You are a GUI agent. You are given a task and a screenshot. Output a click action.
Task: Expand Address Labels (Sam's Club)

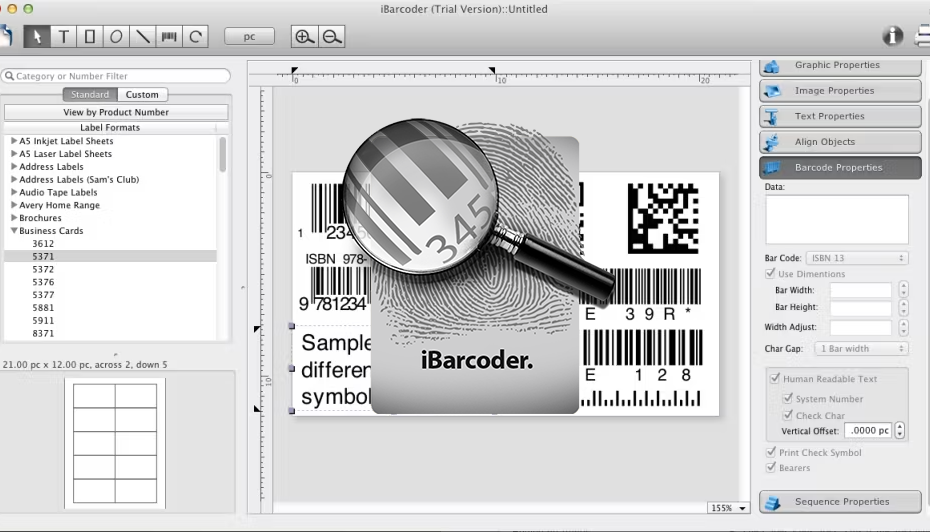click(14, 179)
